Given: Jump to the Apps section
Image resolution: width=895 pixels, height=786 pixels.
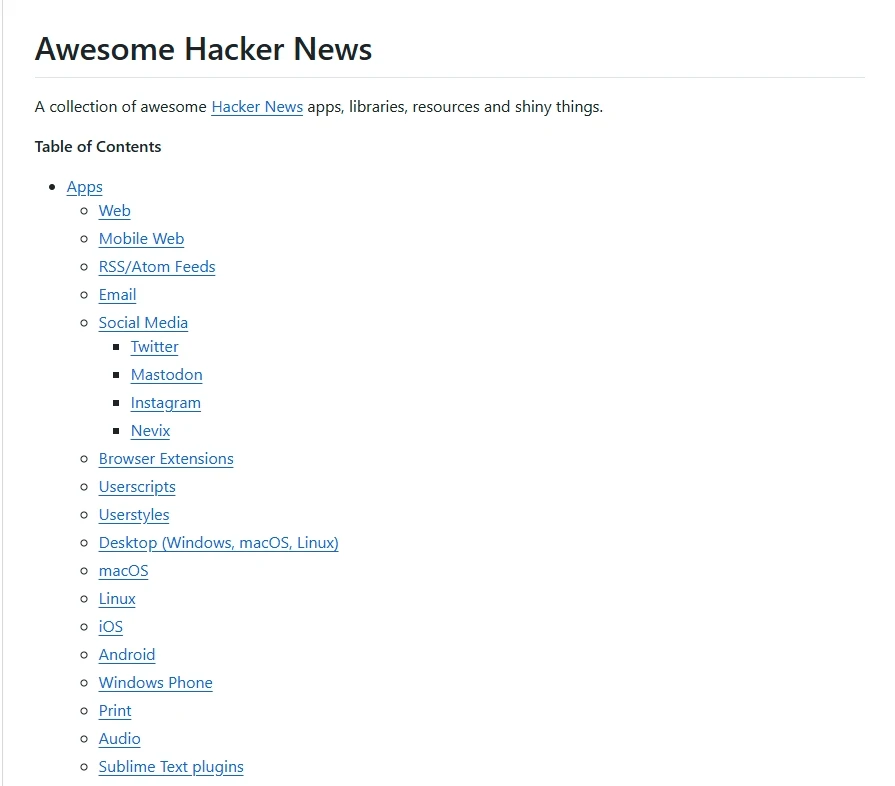Looking at the screenshot, I should coord(84,187).
